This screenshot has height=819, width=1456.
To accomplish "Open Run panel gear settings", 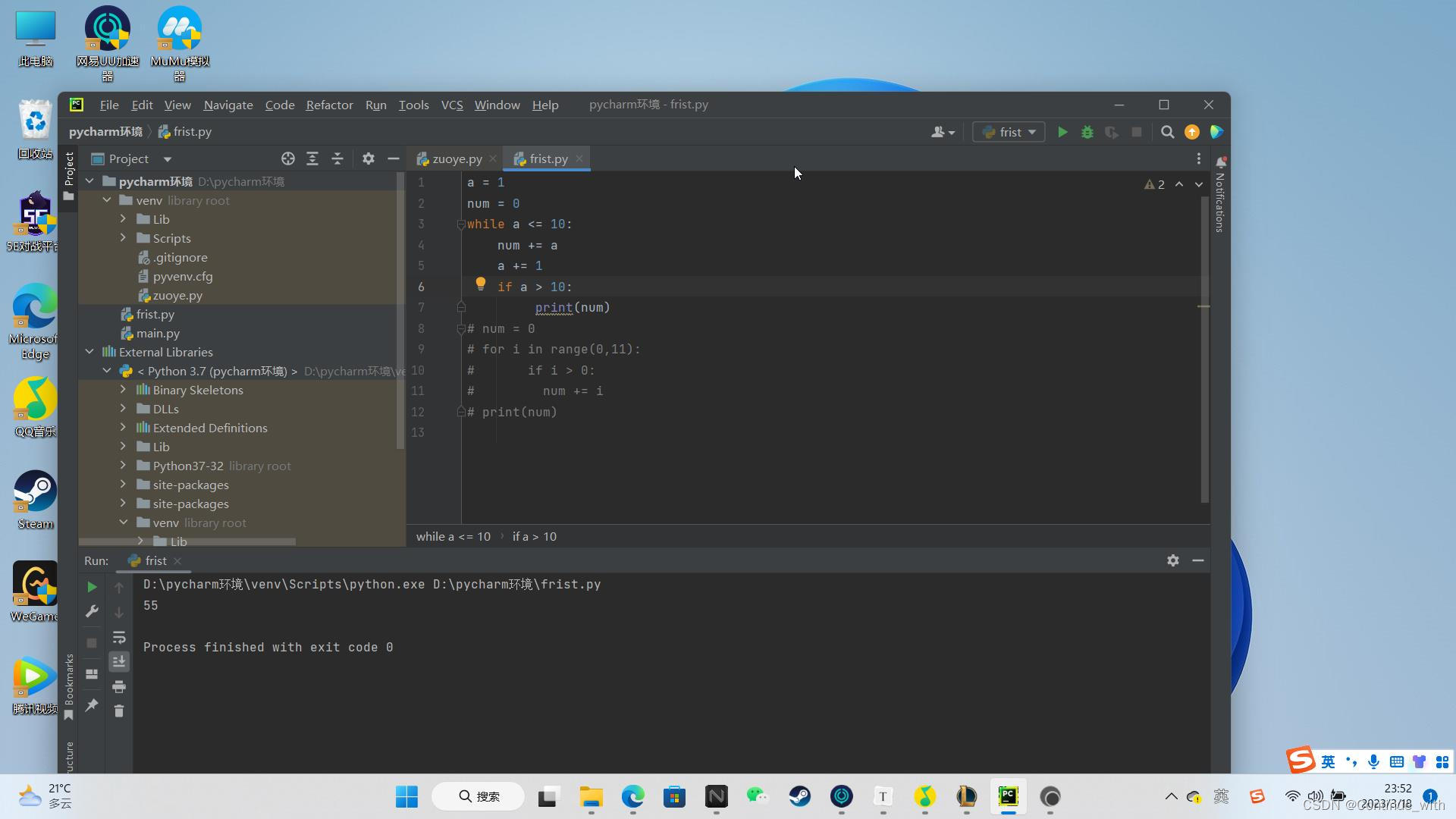I will pyautogui.click(x=1173, y=560).
